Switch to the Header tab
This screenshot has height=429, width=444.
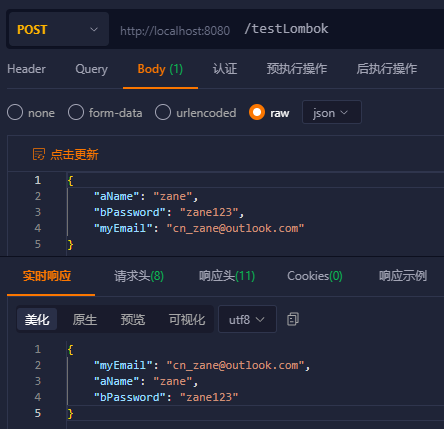tap(27, 69)
